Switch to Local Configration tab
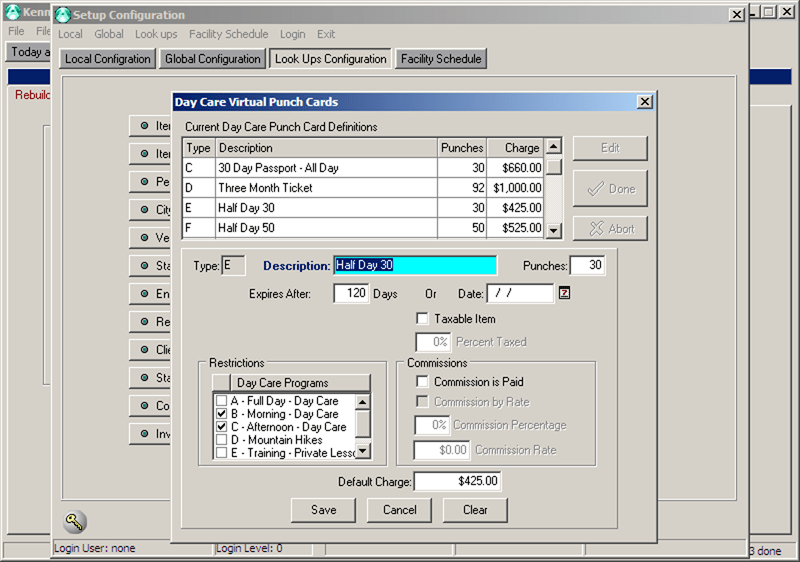The height and width of the screenshot is (562, 800). point(108,59)
